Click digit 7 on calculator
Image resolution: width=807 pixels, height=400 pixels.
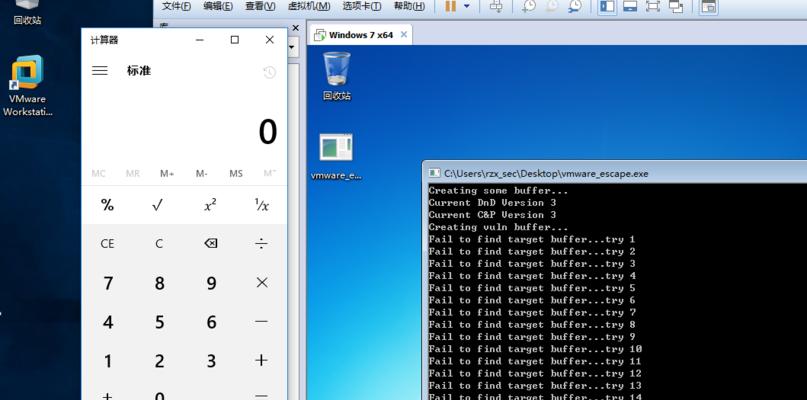[x=108, y=283]
